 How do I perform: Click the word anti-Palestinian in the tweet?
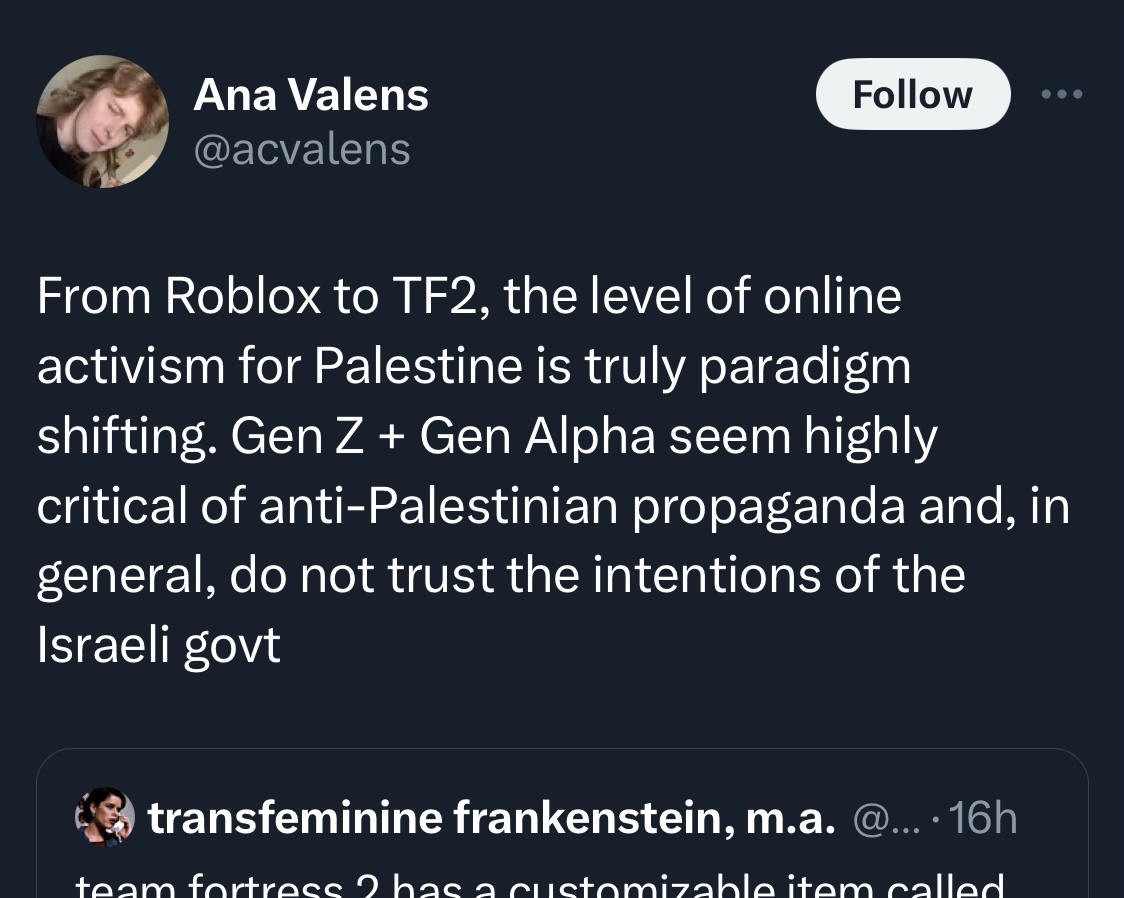pyautogui.click(x=438, y=506)
